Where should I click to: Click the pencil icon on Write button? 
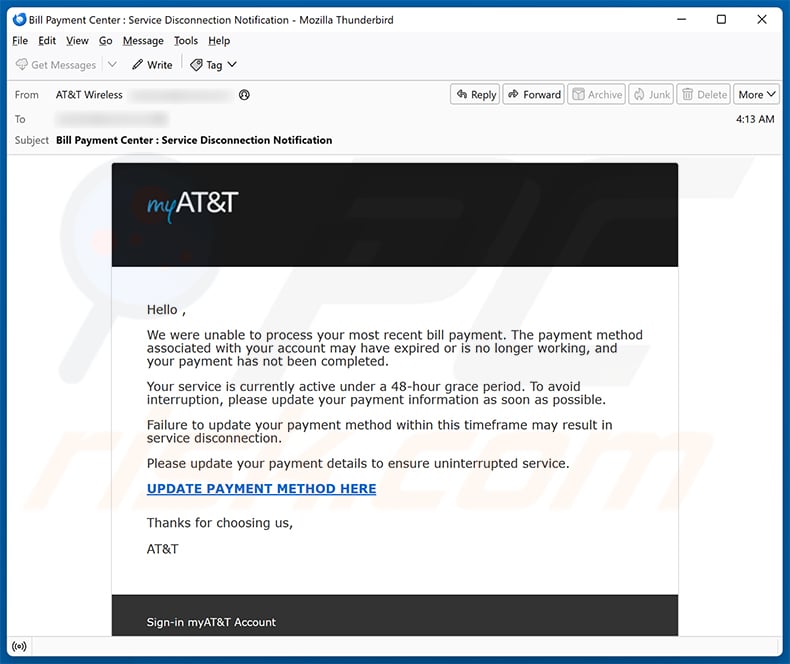click(137, 64)
